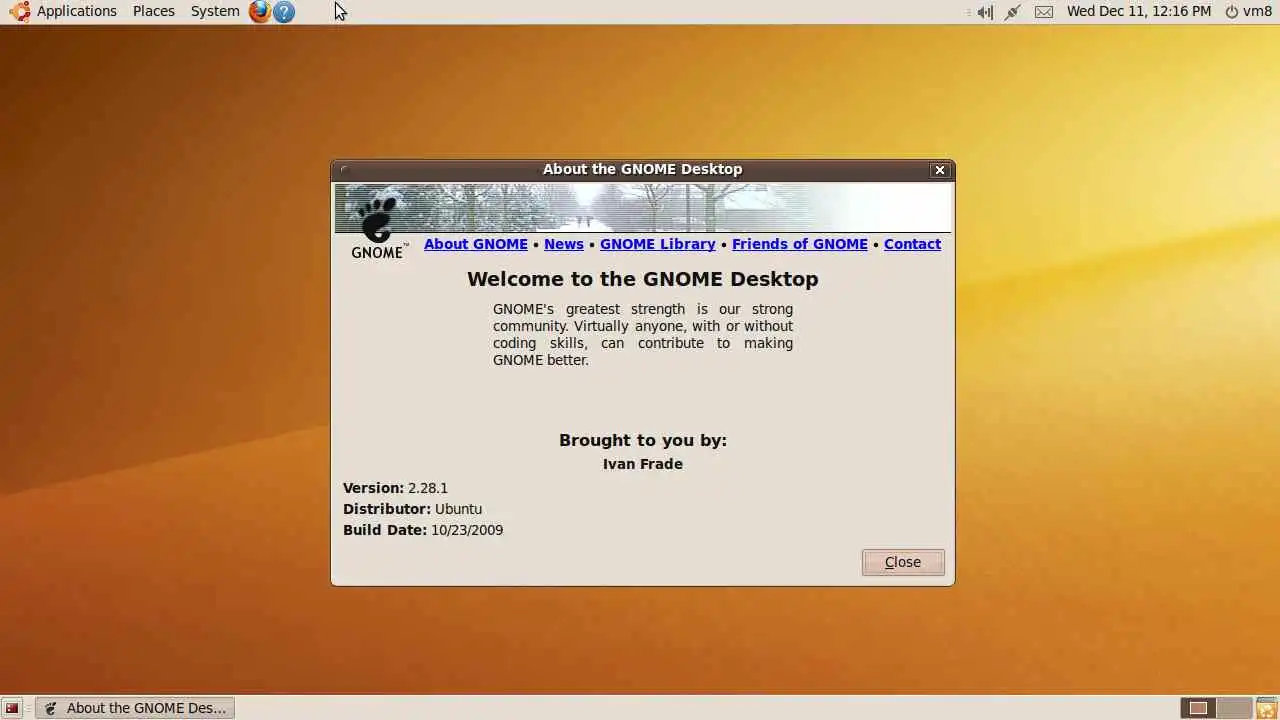Open the vm8 user session menu
The height and width of the screenshot is (720, 1280).
[1249, 11]
